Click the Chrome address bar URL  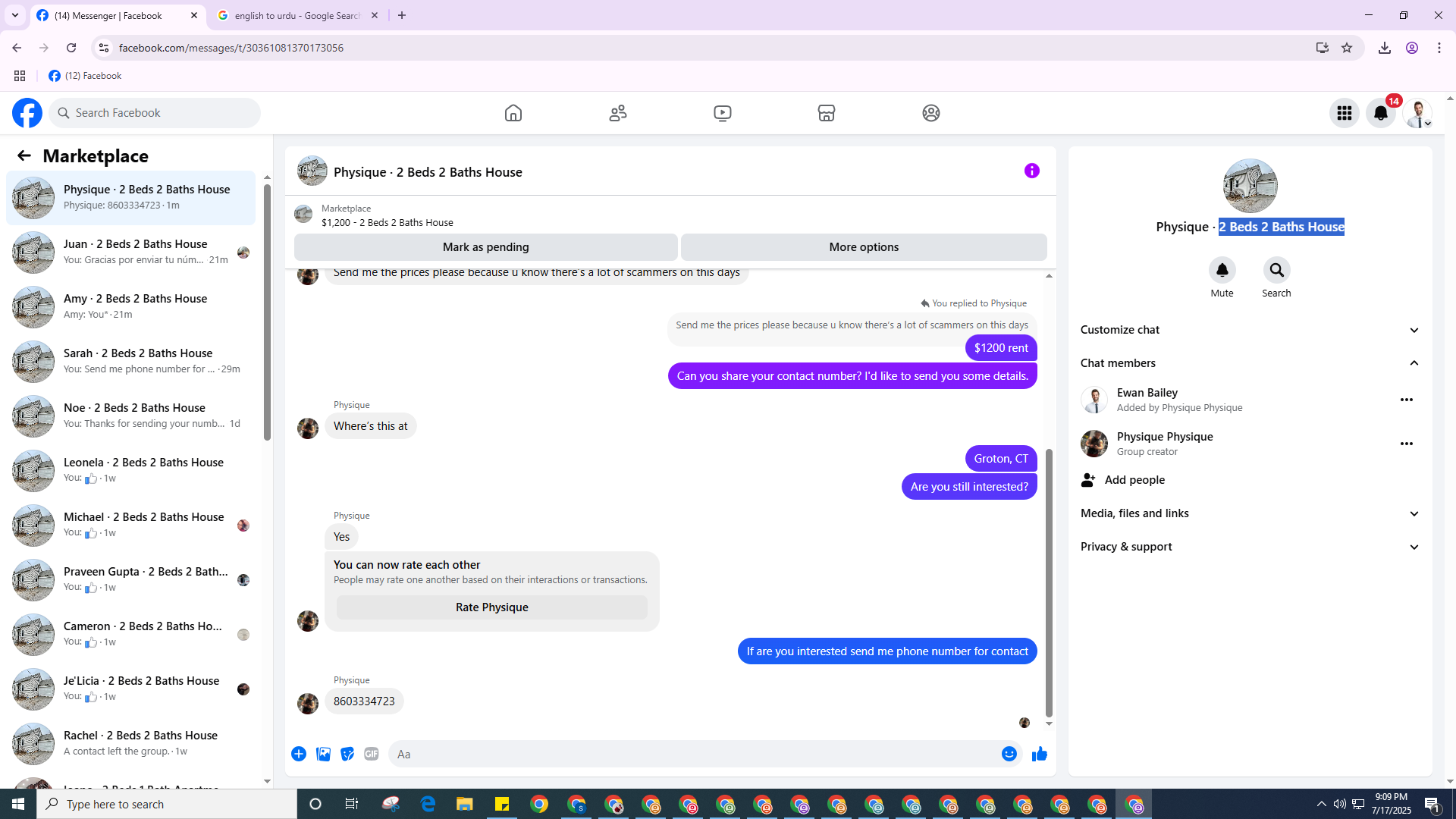(231, 48)
